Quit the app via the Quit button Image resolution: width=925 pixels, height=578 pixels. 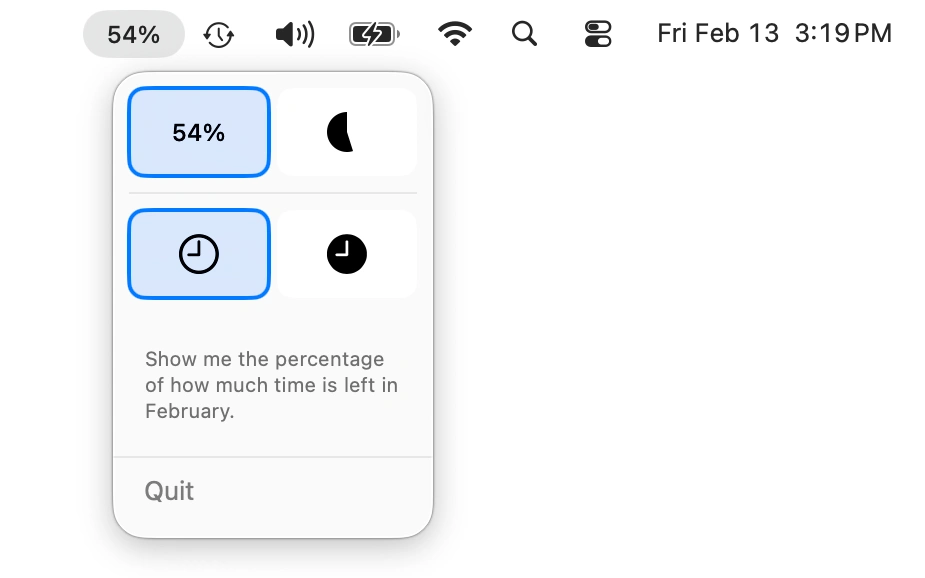pyautogui.click(x=169, y=491)
